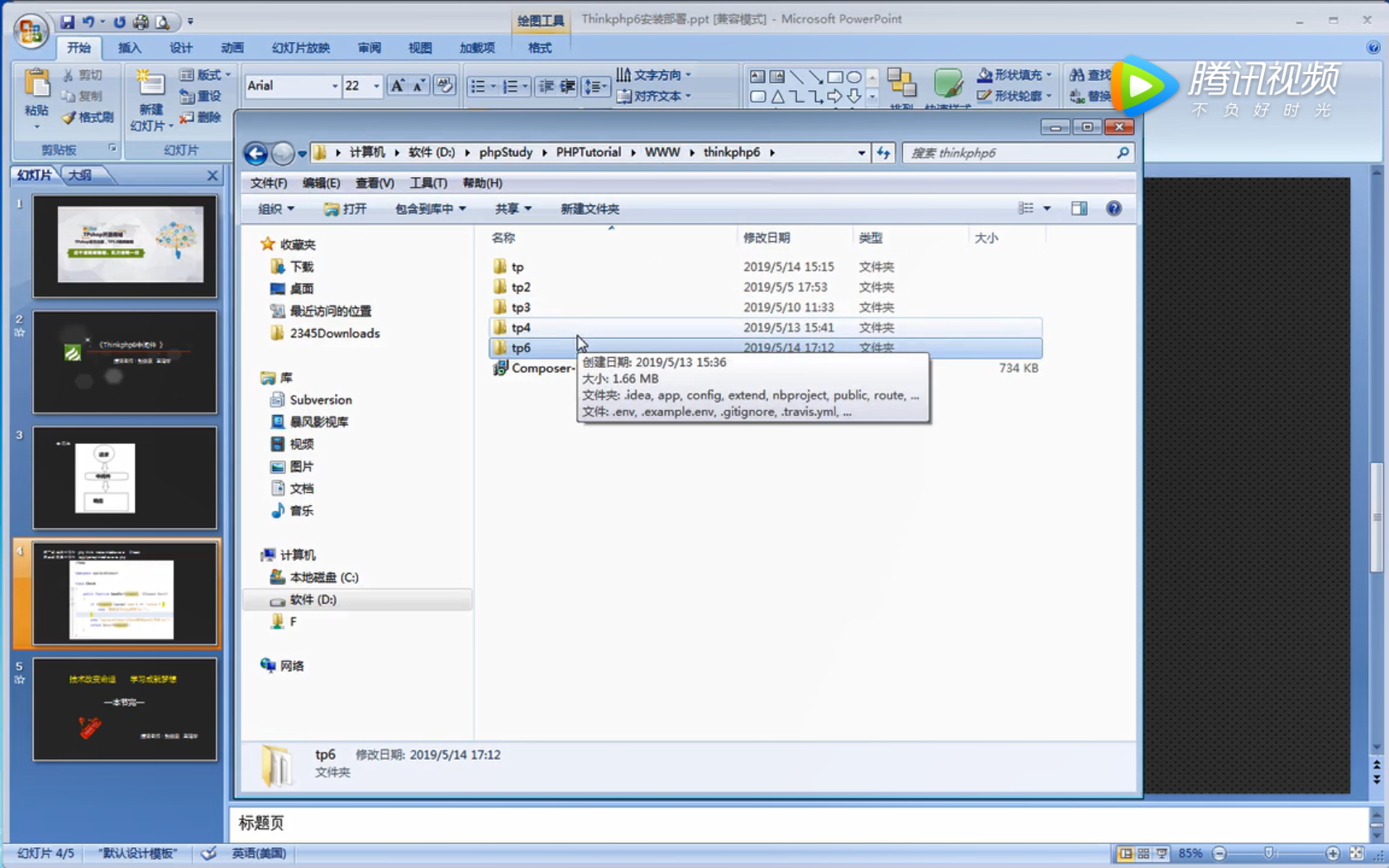The height and width of the screenshot is (868, 1389).
Task: Start Slide Show view from status bar
Action: click(1162, 853)
